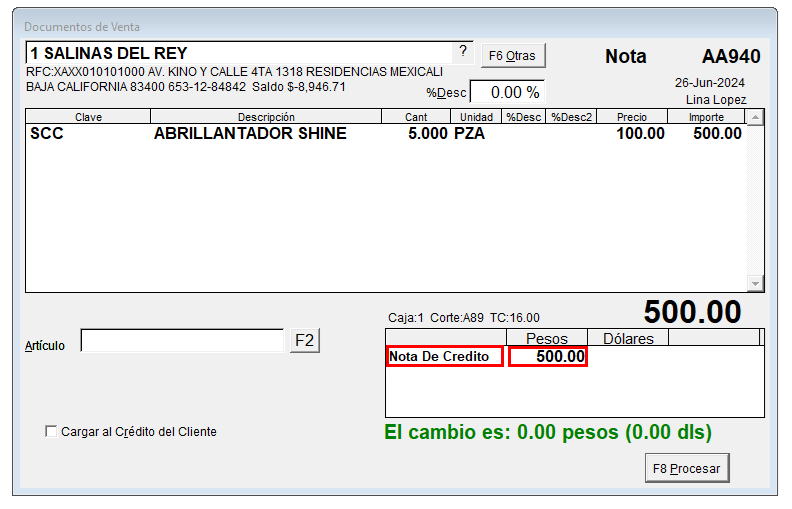Select the customer name field SALINAS DEL REY
Image resolution: width=792 pixels, height=509 pixels.
(235, 53)
